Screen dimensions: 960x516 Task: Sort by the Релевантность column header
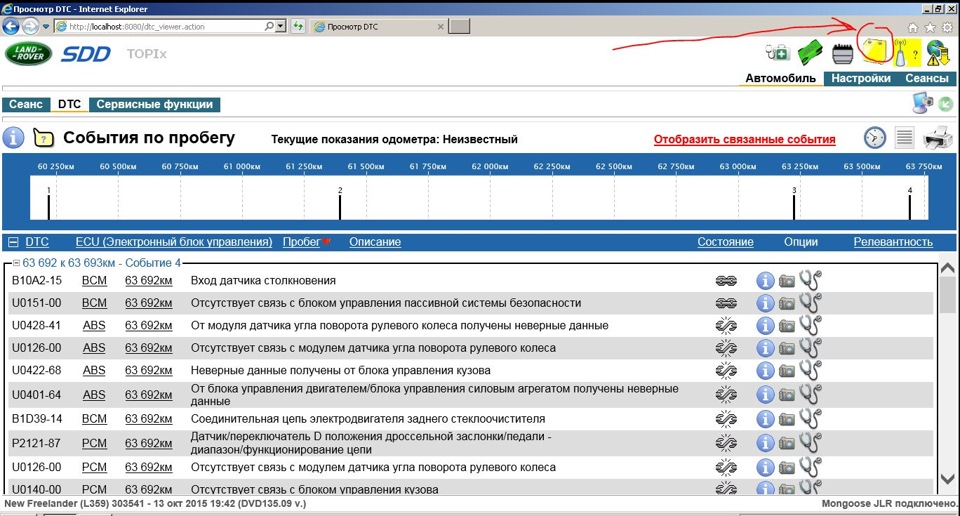893,242
